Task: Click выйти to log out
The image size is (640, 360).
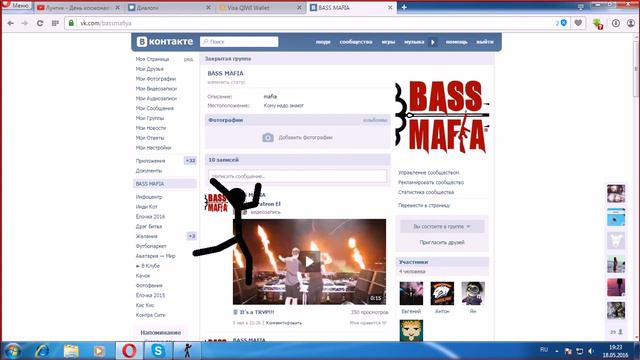Action: (484, 42)
